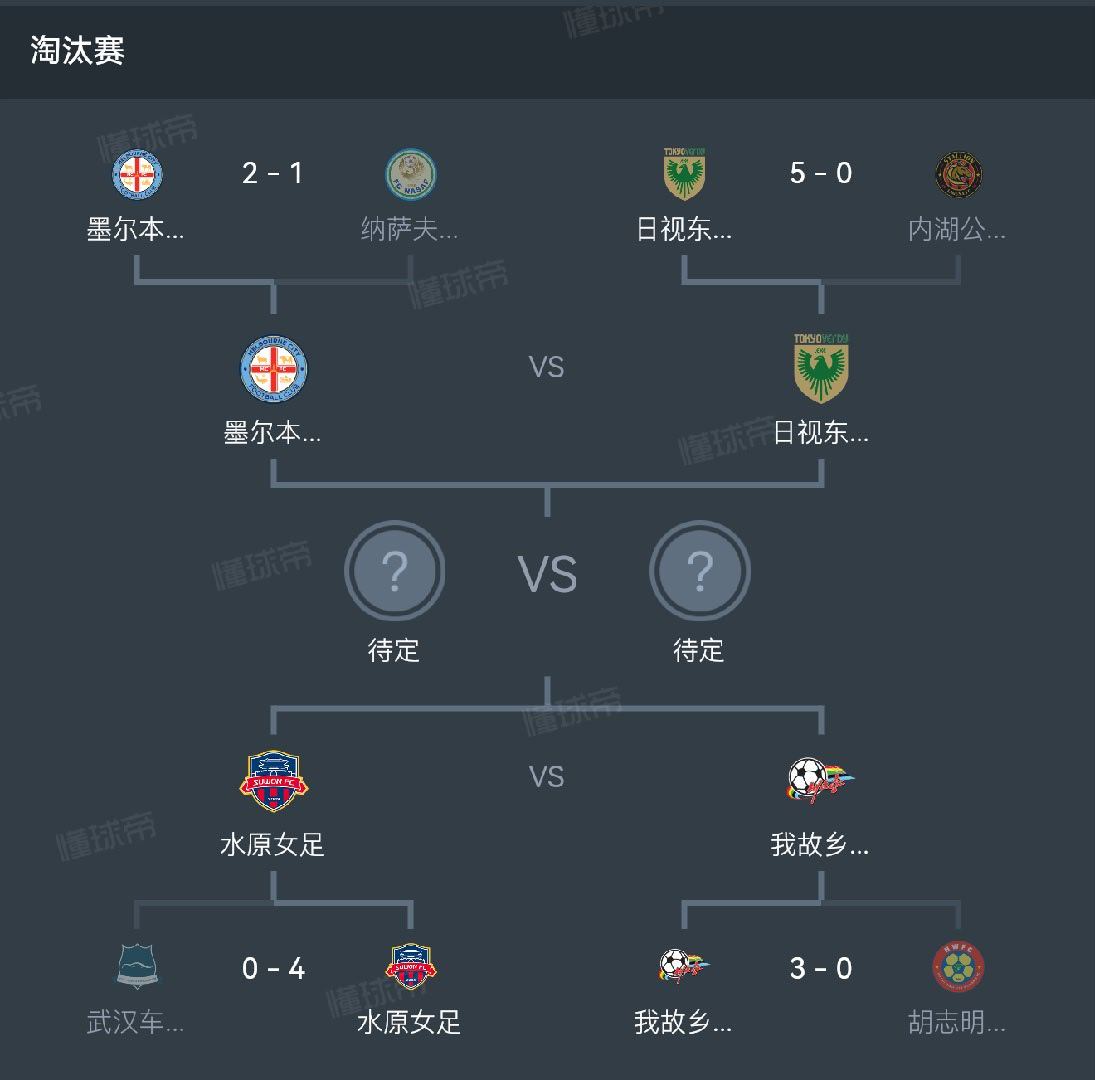
Task: Click the 胡志明... team crest
Action: click(x=958, y=967)
